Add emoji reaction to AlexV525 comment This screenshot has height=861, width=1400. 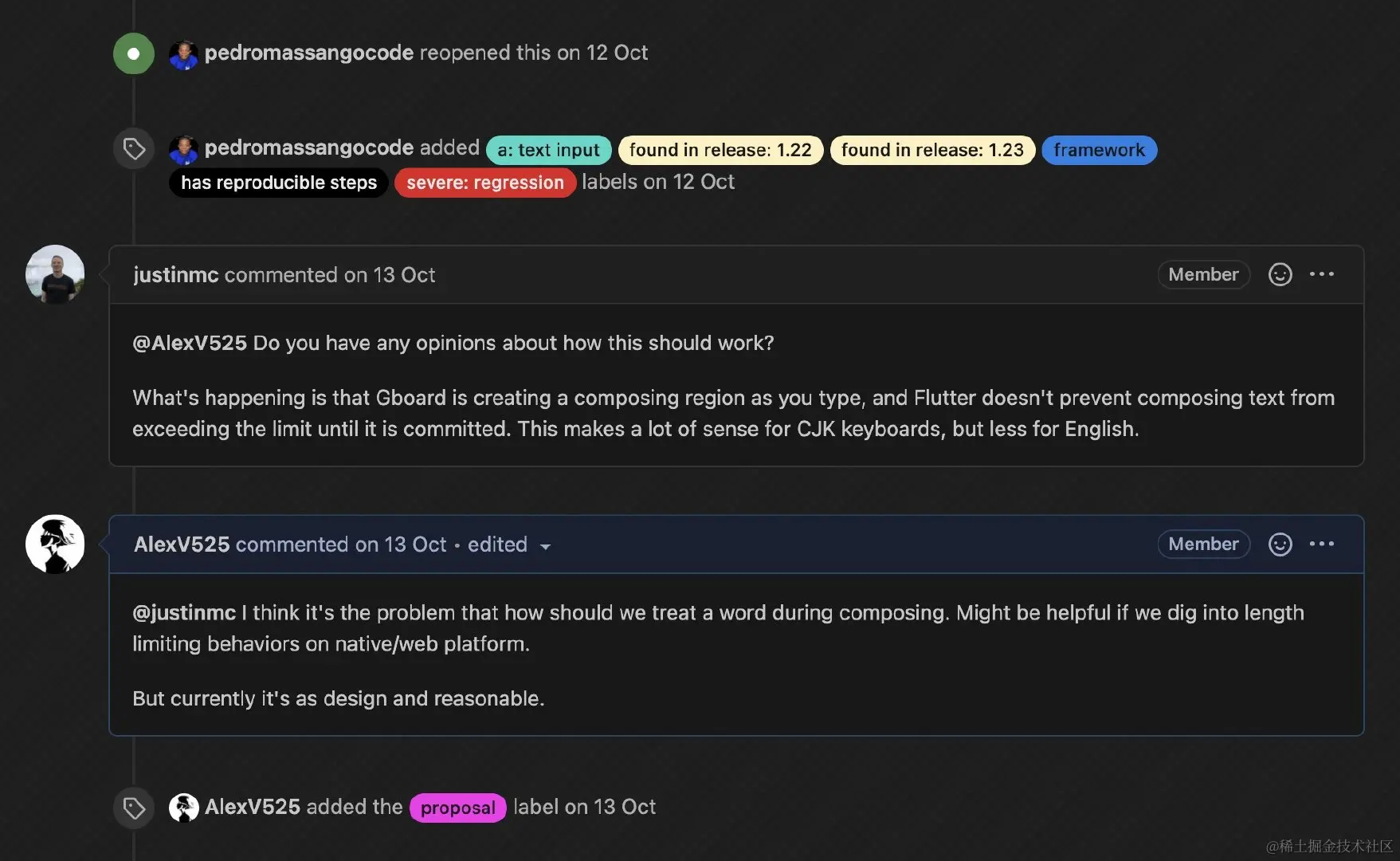1280,544
